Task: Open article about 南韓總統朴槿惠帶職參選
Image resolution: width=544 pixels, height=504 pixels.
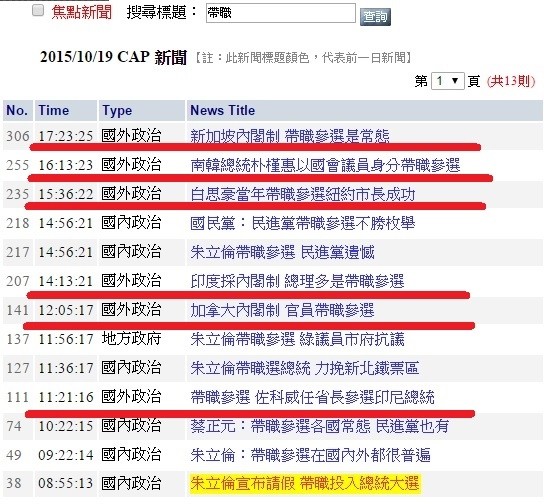Action: (x=325, y=165)
